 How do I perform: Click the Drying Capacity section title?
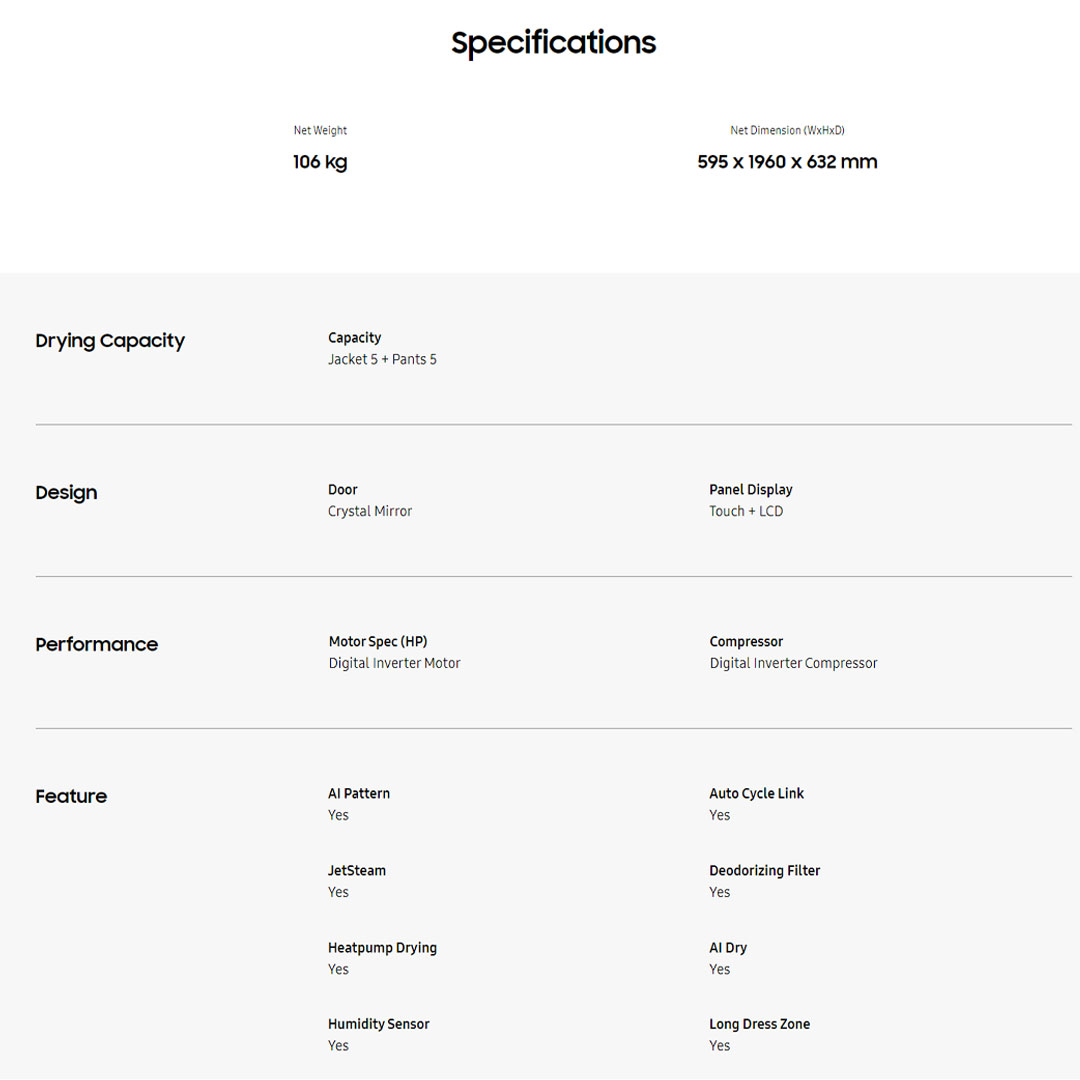pos(110,341)
